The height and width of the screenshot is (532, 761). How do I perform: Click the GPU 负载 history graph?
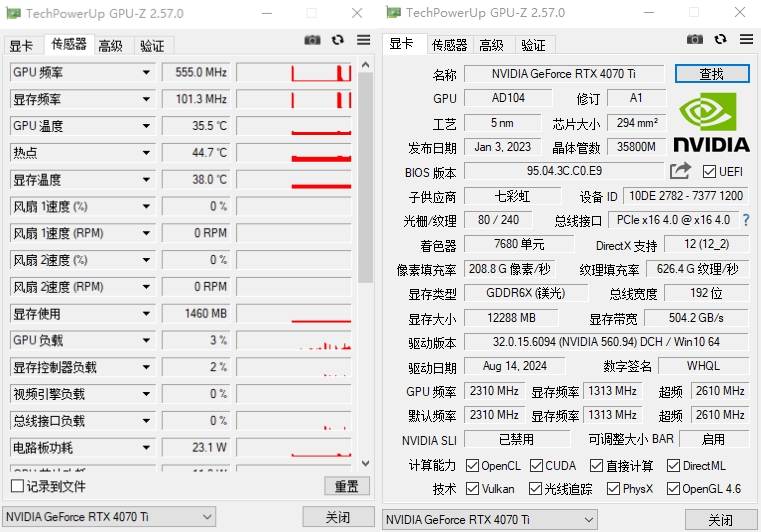[294, 340]
